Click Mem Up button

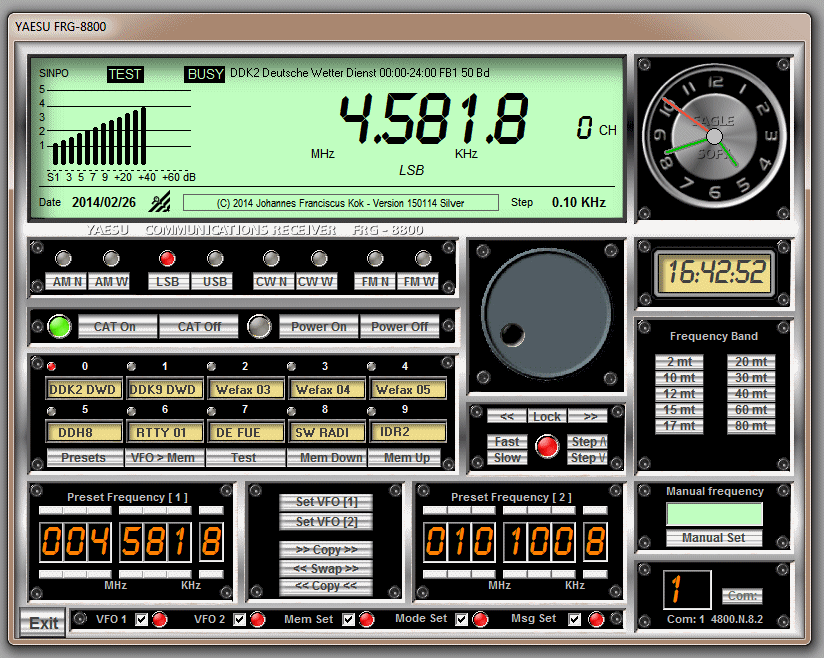[x=405, y=458]
